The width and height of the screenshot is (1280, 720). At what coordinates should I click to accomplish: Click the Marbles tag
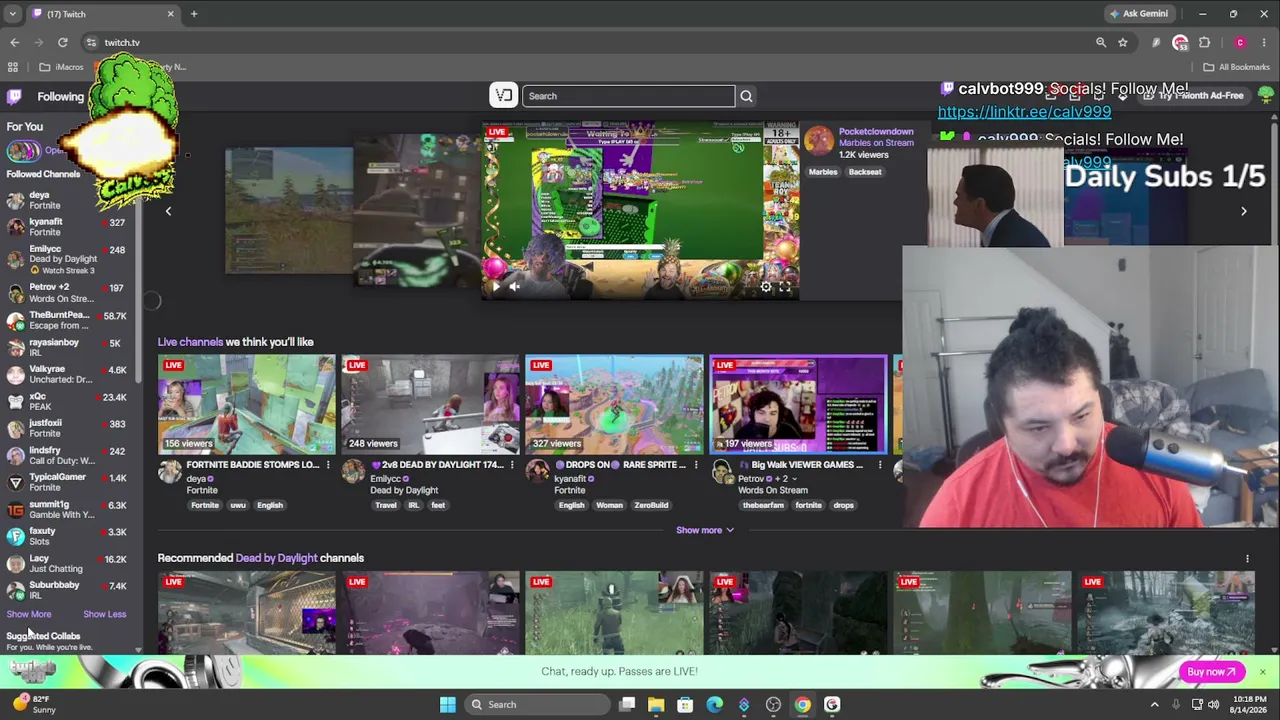[x=823, y=172]
